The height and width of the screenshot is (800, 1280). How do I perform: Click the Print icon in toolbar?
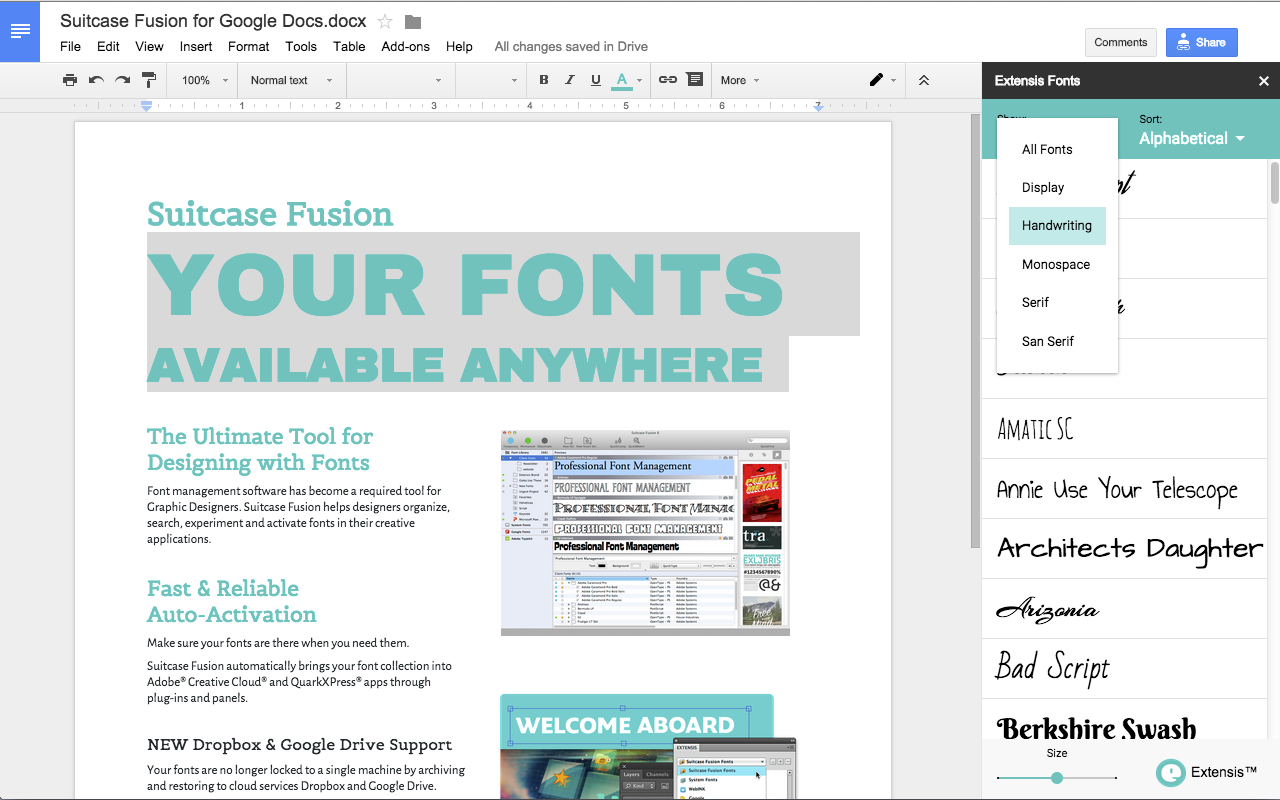click(69, 80)
